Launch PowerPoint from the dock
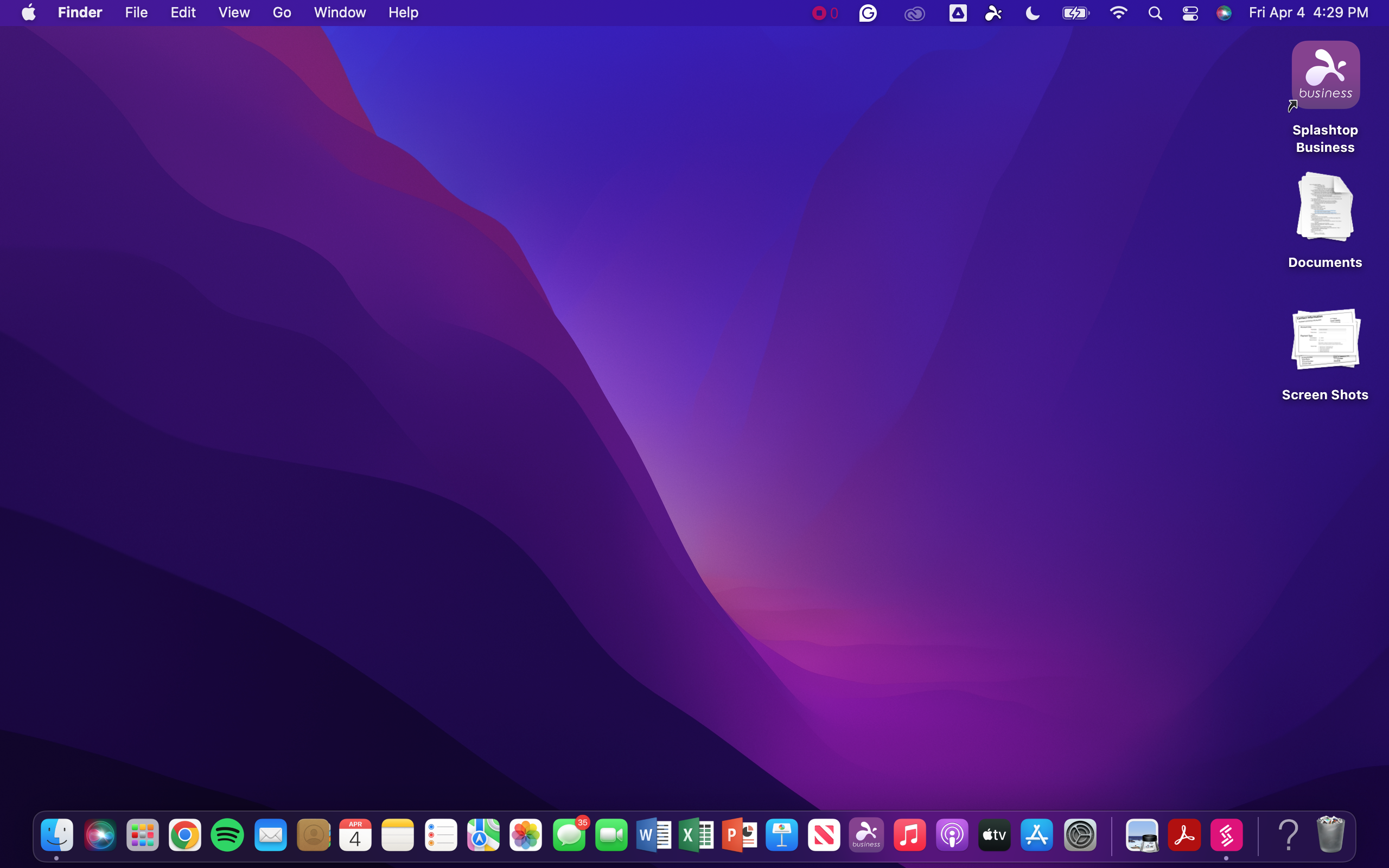Viewport: 1389px width, 868px height. point(738,835)
